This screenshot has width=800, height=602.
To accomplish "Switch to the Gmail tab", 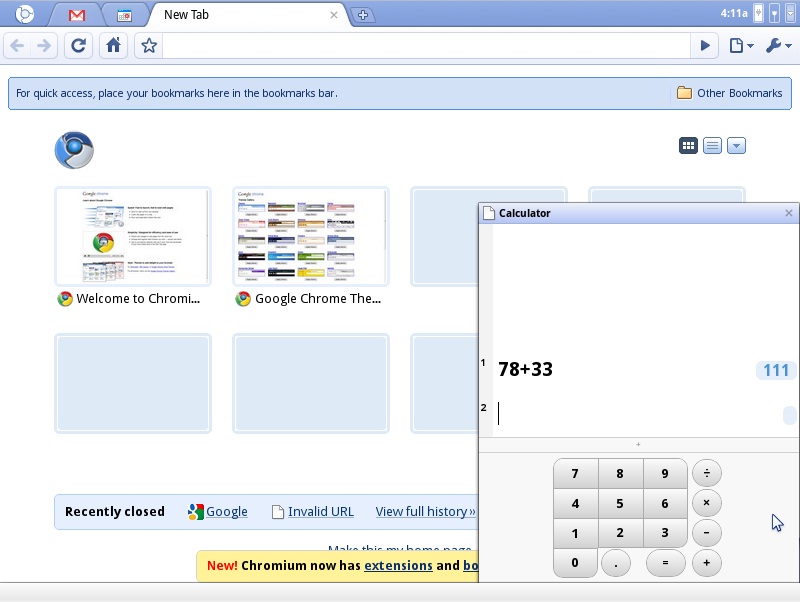I will [77, 15].
